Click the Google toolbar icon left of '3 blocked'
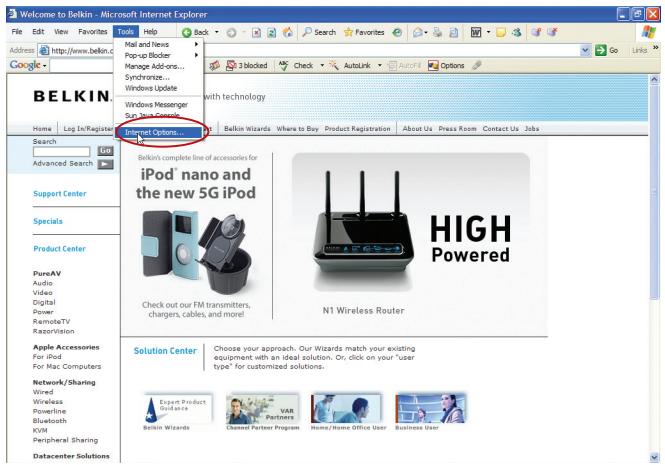Image resolution: width=665 pixels, height=465 pixels. 215,65
